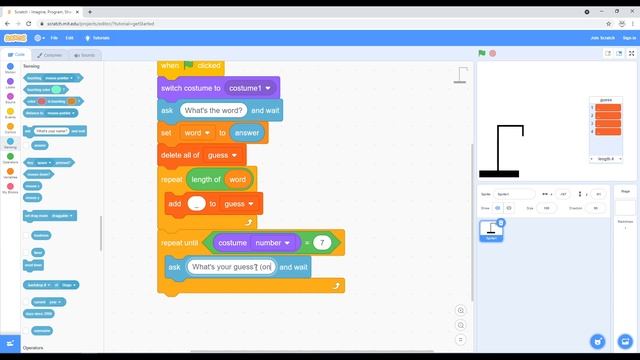Reload the browser page
The width and height of the screenshot is (640, 360).
point(29,24)
